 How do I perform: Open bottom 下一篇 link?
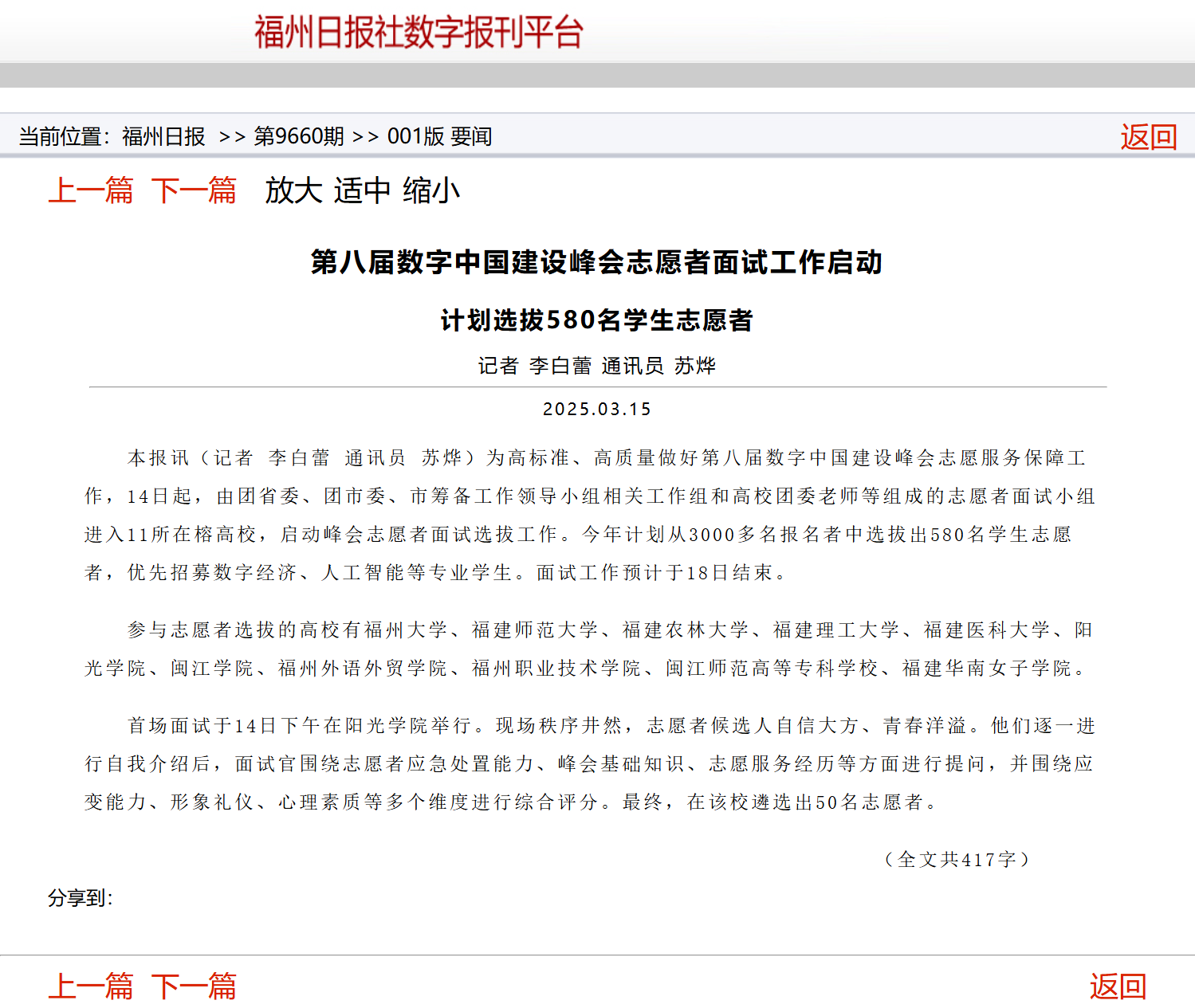[193, 986]
